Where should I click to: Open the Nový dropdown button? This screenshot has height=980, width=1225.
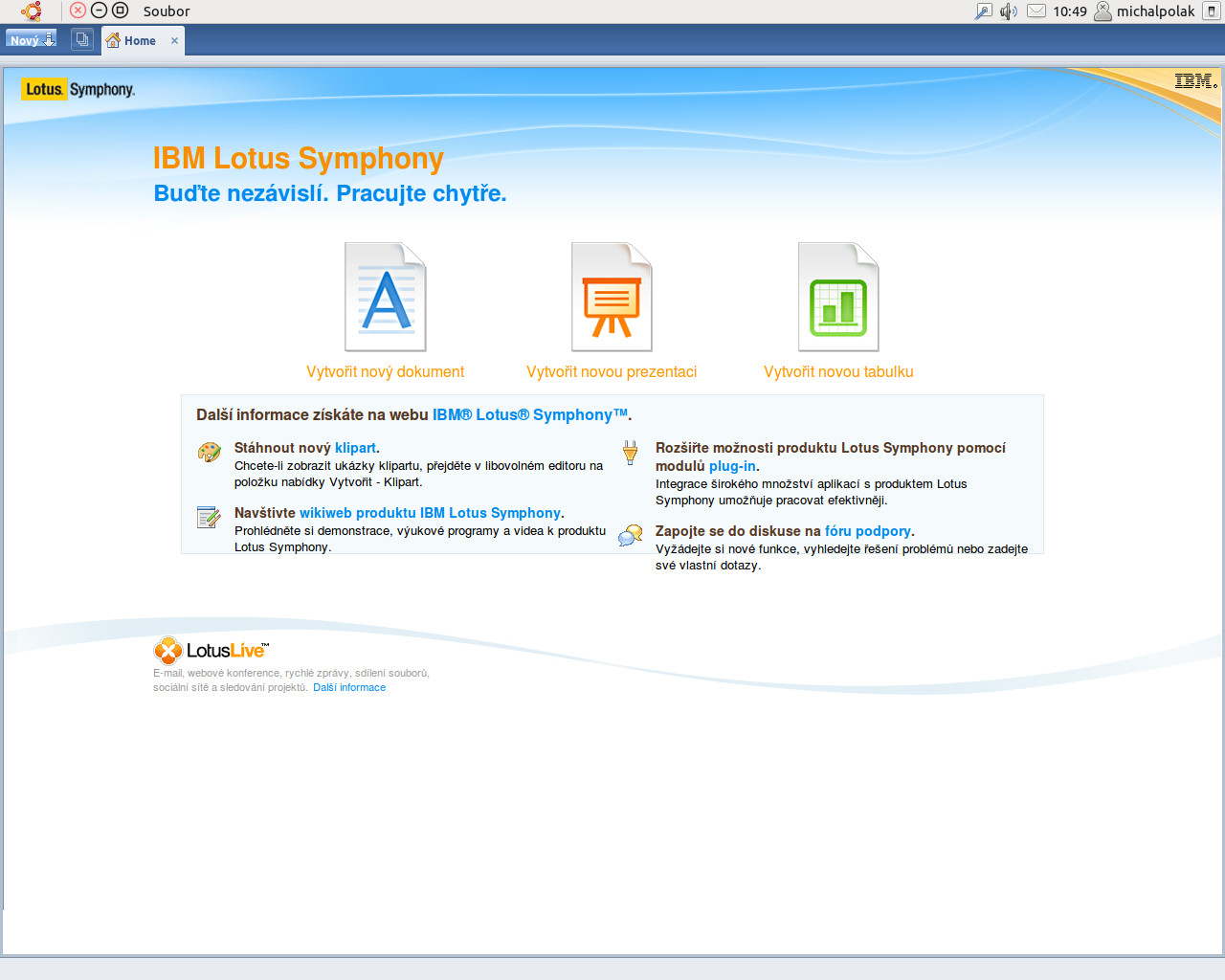click(x=32, y=39)
